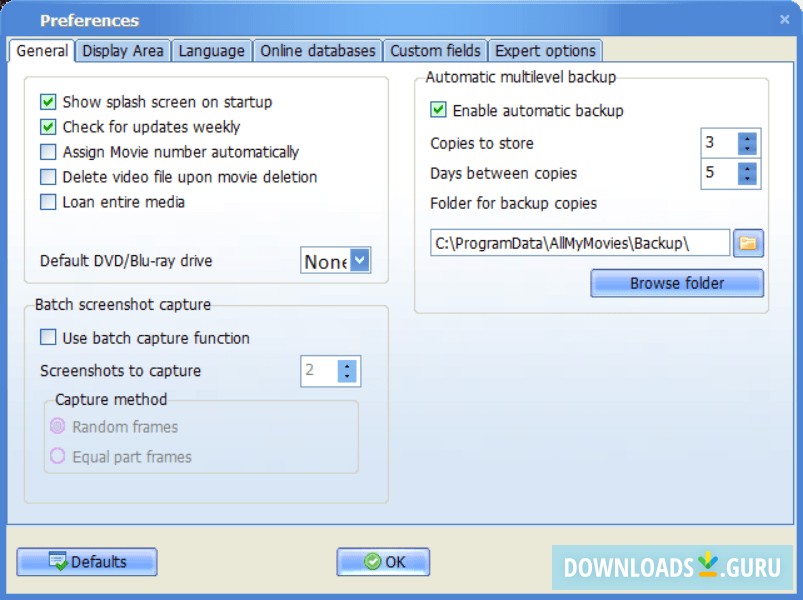Open the Expert options tab
Image resolution: width=803 pixels, height=600 pixels.
pos(545,50)
